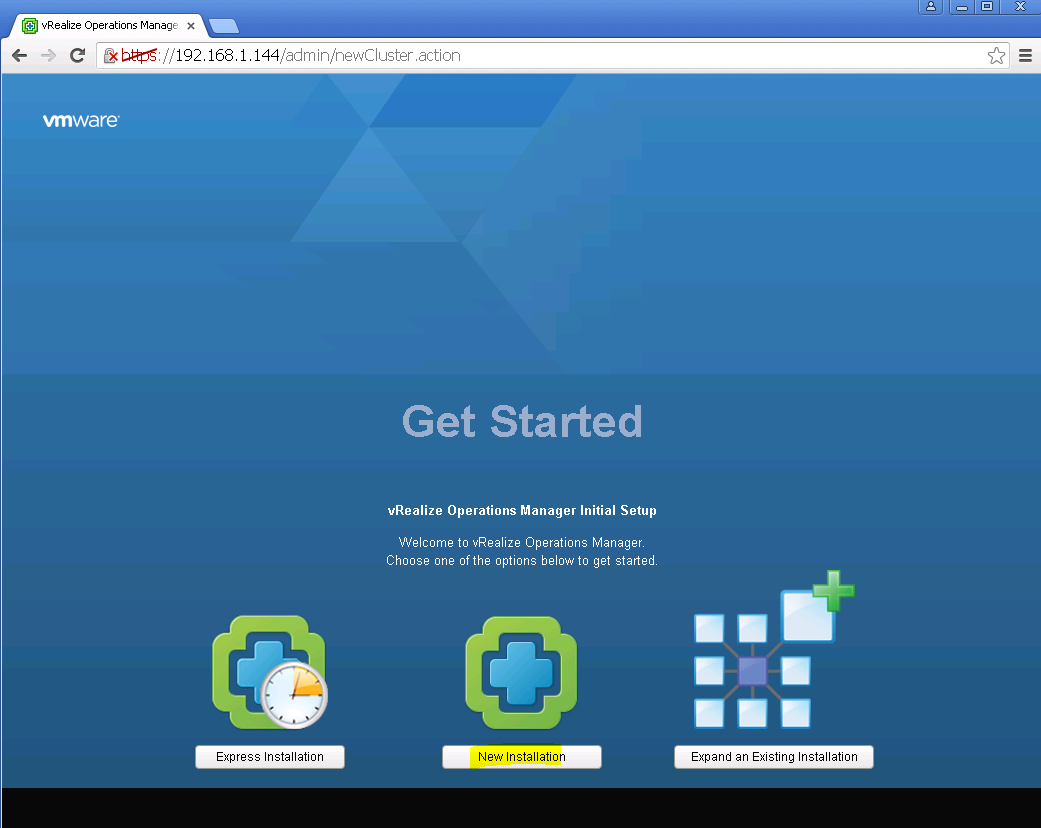Click the New Installation button

point(522,757)
